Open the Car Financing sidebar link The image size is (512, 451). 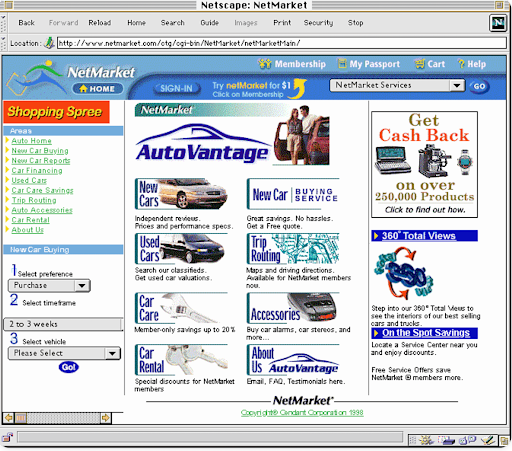[37, 171]
